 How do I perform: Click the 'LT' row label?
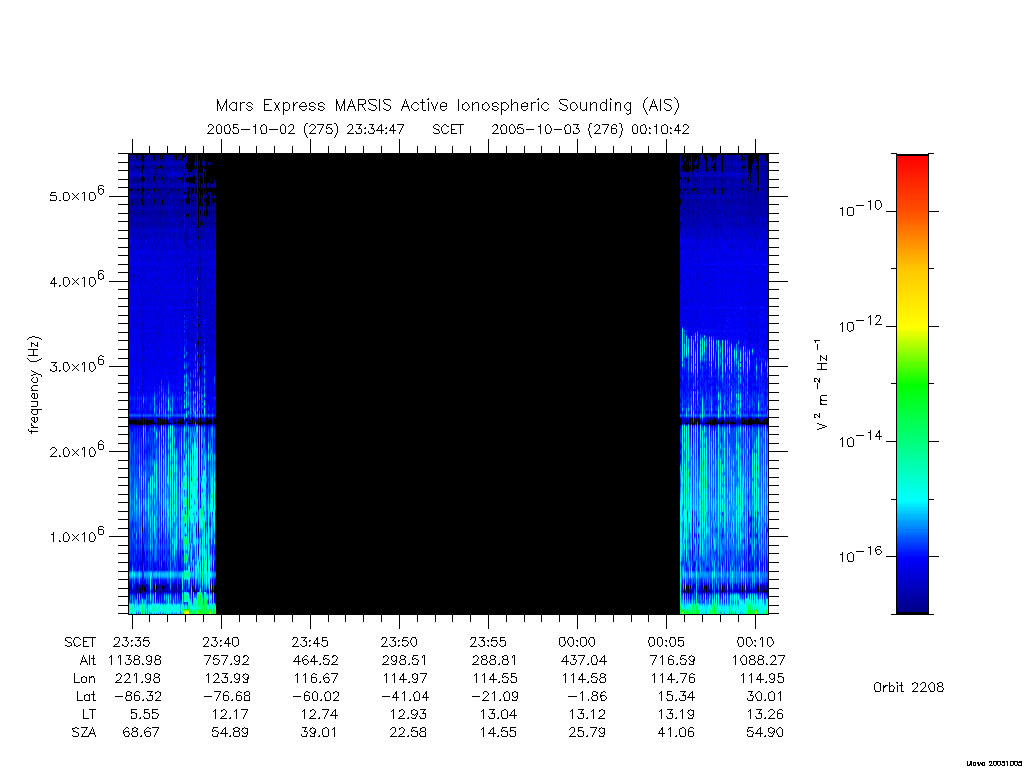[89, 714]
